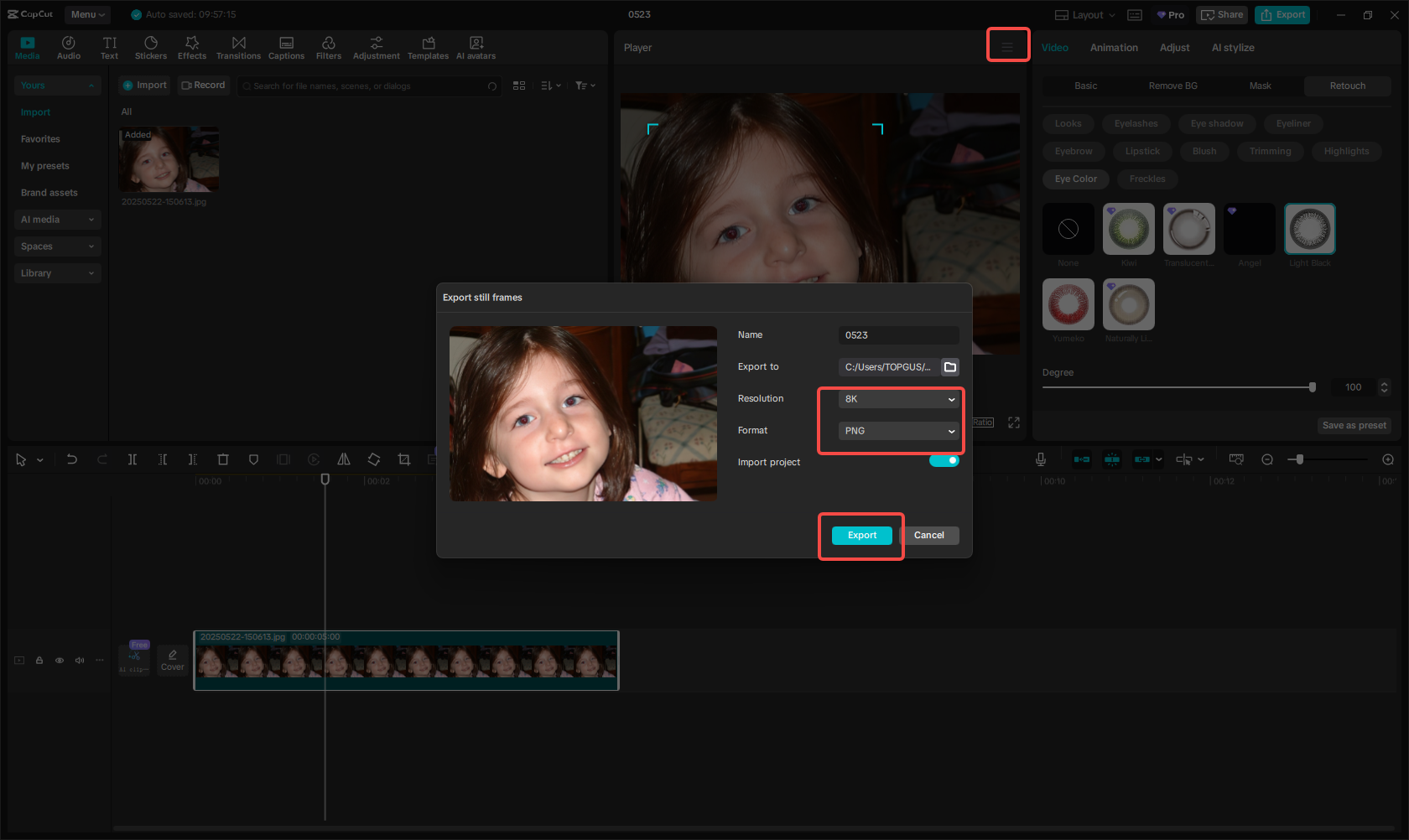Open the Resolution dropdown showing 8K
This screenshot has height=840, width=1409.
tap(898, 399)
